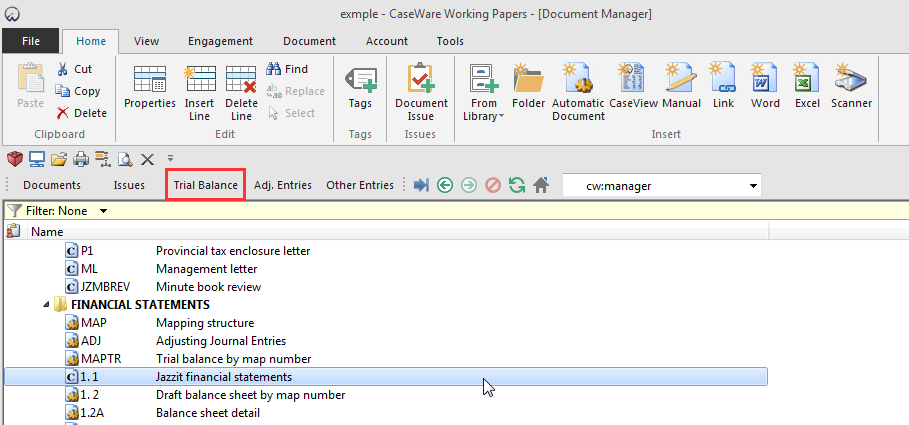Click the blue arrow-to-bar go icon
The image size is (909, 425).
click(x=421, y=186)
